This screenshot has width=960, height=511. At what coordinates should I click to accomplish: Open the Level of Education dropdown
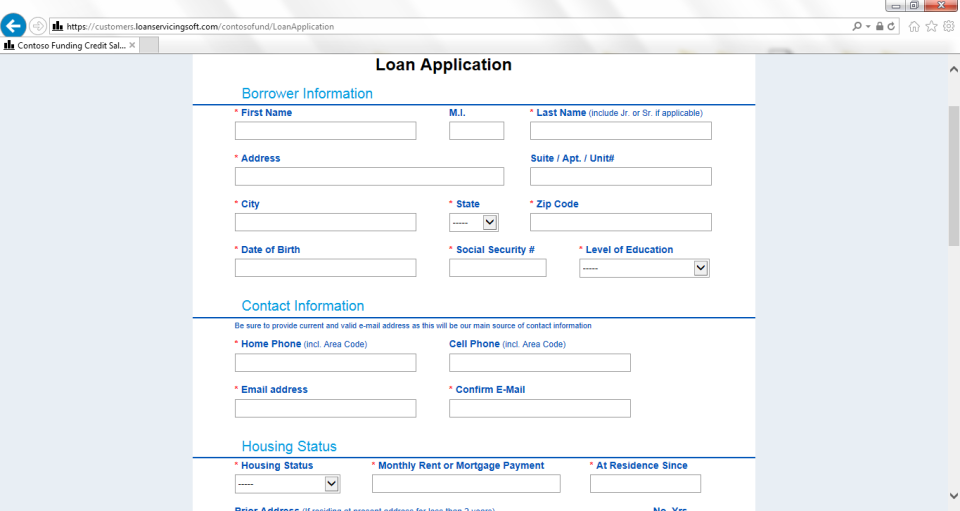(x=644, y=268)
